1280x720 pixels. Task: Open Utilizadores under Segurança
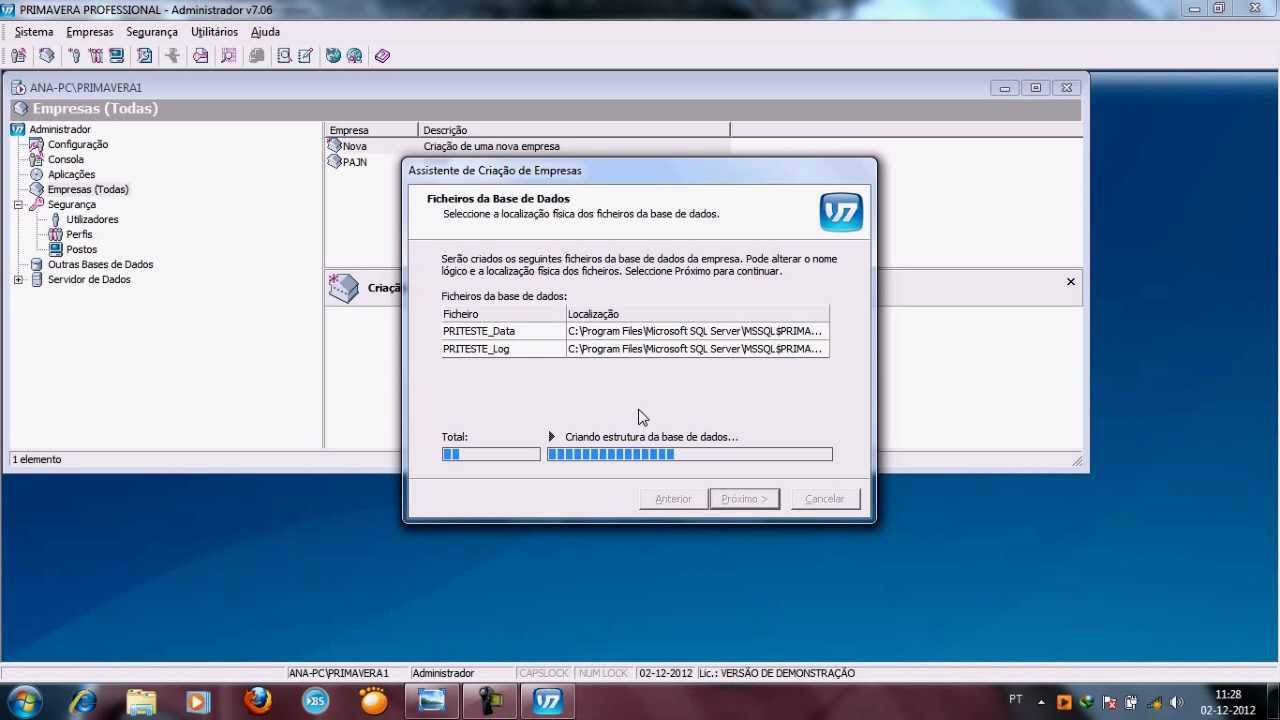[92, 219]
